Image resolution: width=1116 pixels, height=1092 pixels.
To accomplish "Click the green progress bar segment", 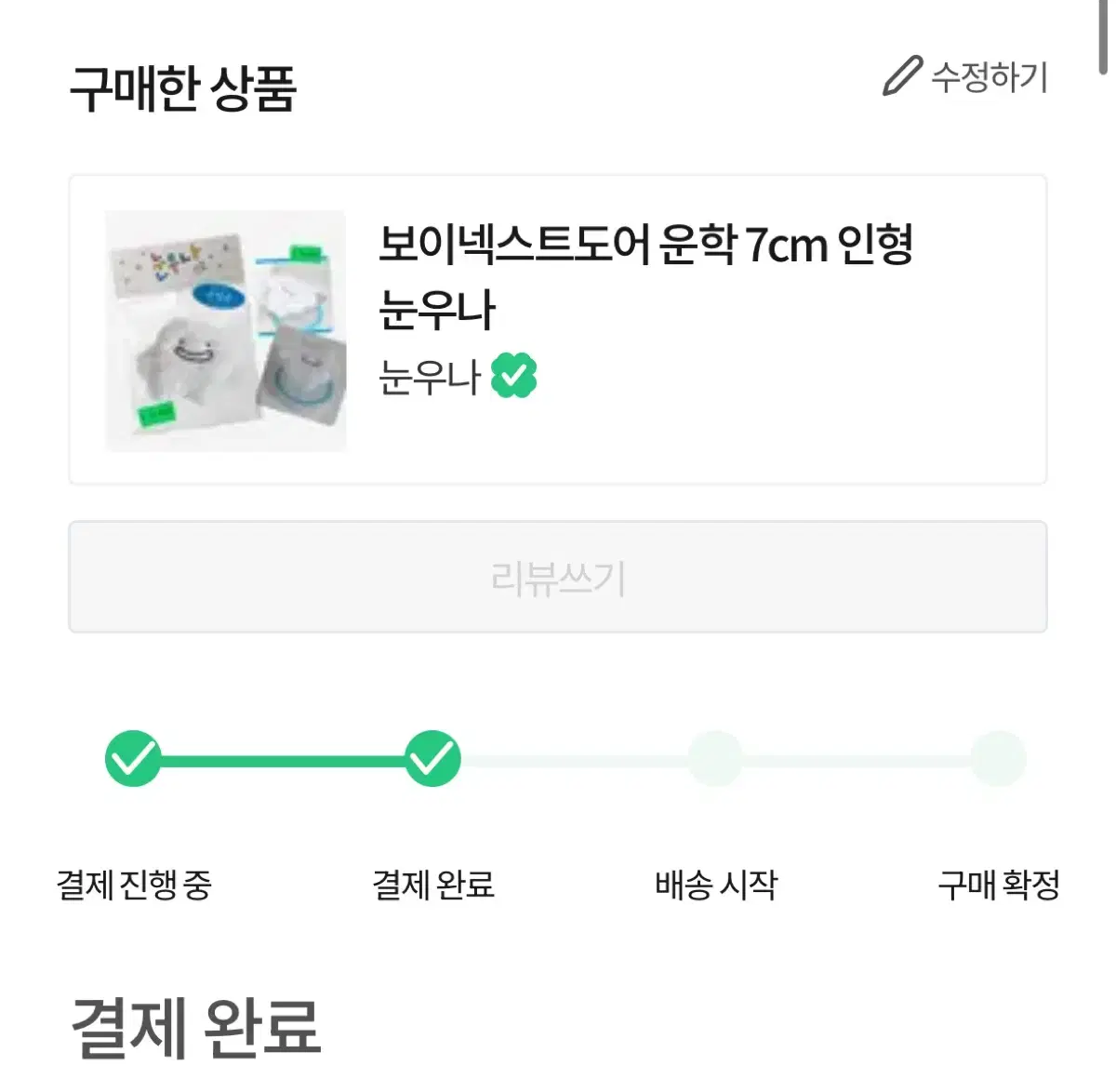I will tap(283, 761).
